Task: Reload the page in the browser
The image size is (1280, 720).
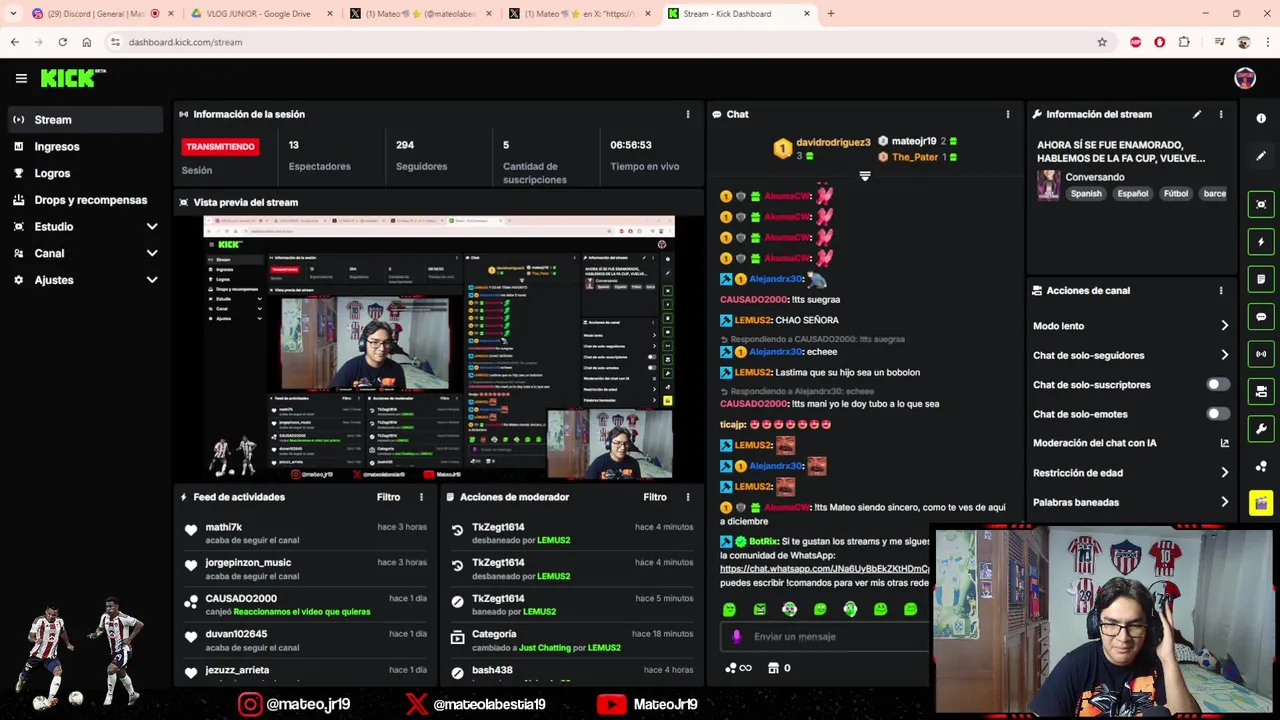Action: (x=62, y=42)
